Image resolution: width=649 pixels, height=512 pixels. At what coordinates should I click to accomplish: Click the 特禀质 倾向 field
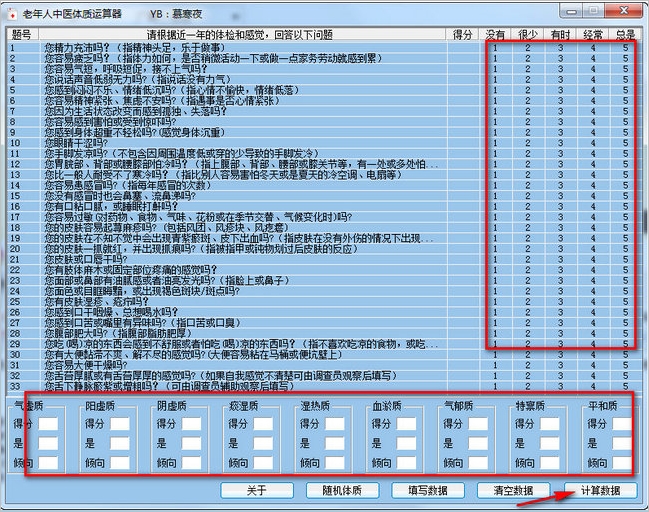tap(550, 463)
